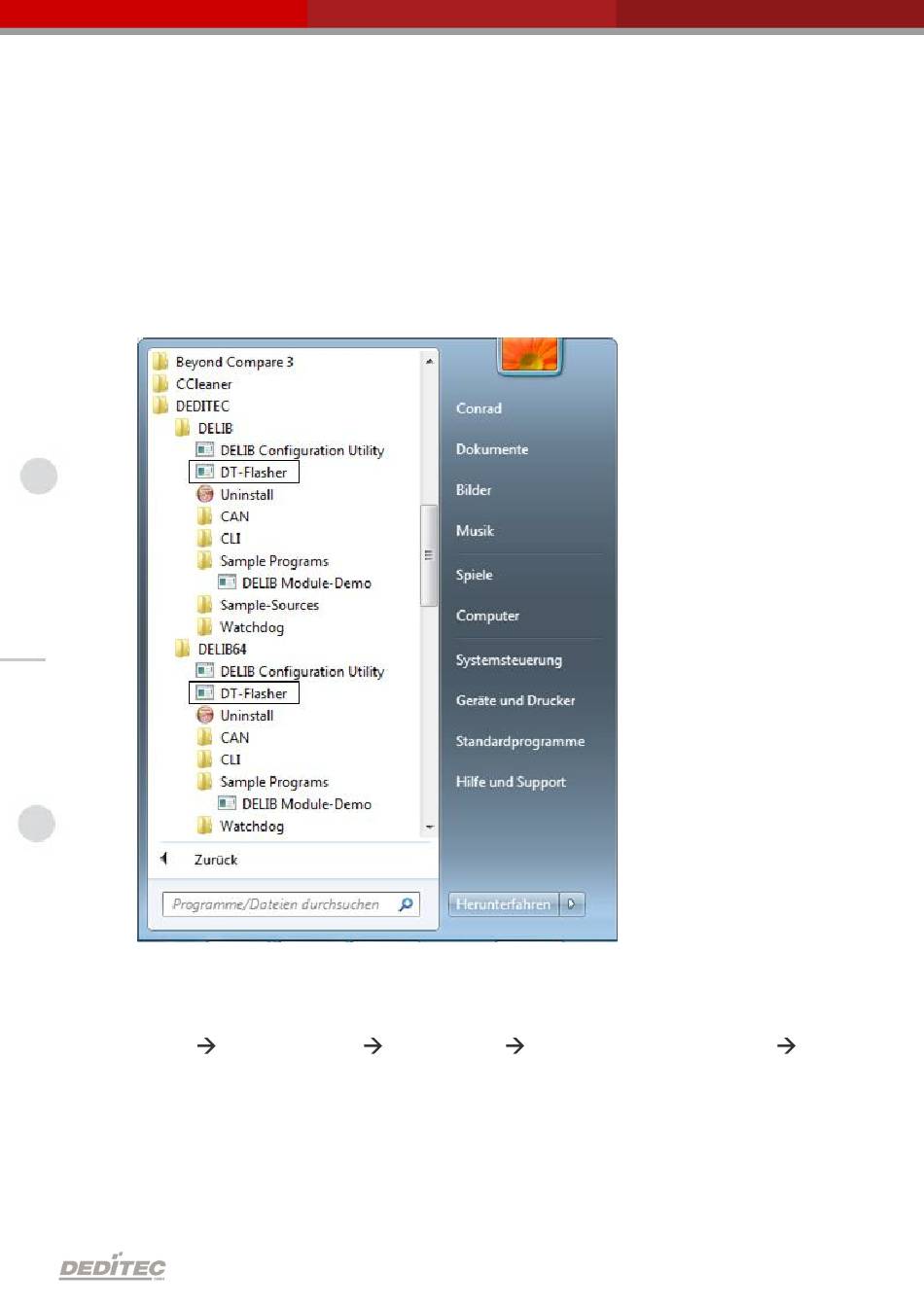The image size is (924, 1307).
Task: Open CLI folder under DELIB
Action: point(219,539)
